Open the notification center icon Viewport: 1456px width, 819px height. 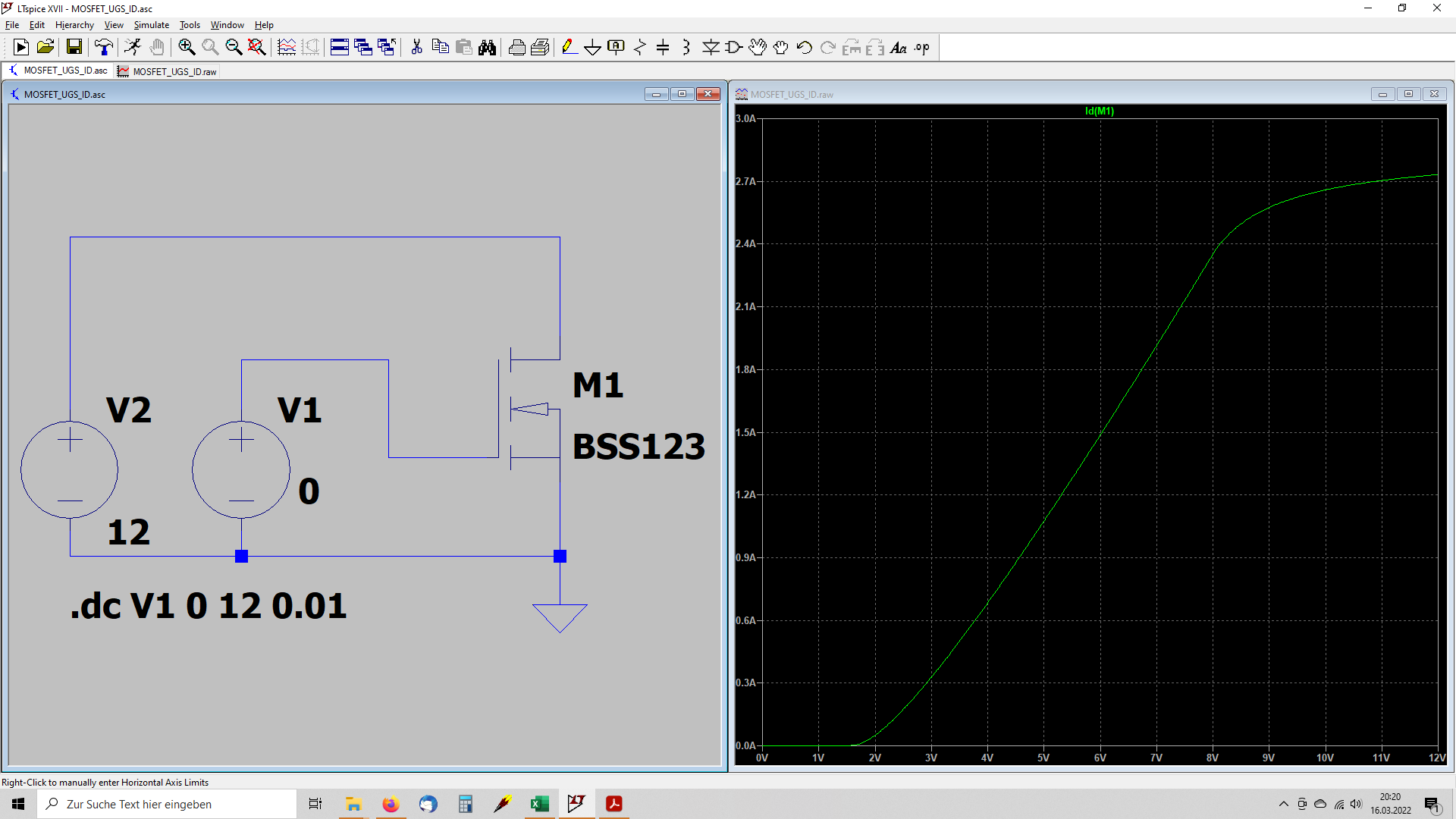click(1432, 804)
